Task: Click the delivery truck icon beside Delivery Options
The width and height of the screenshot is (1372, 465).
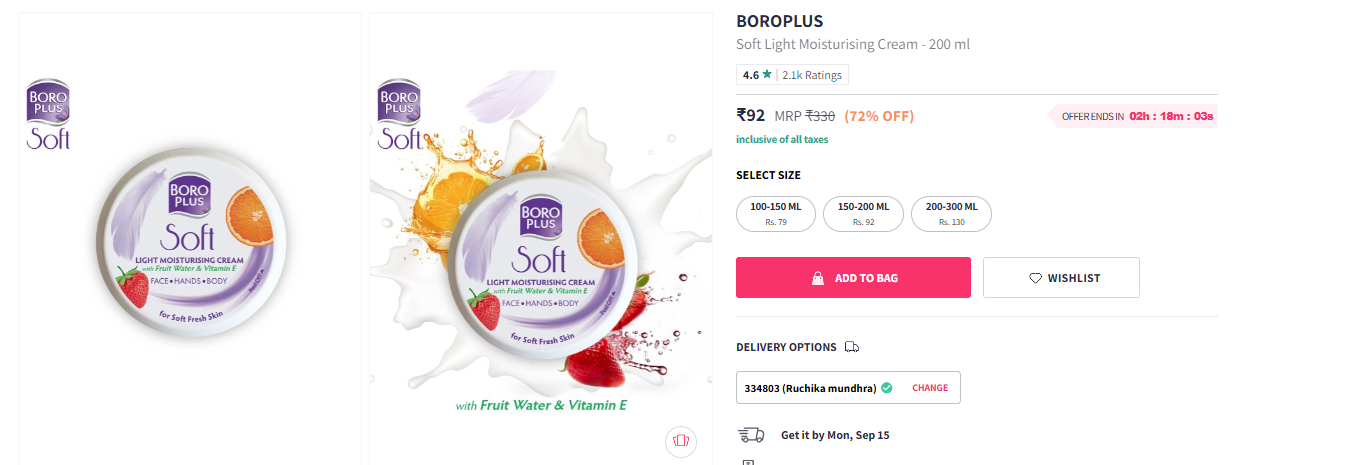Action: click(x=852, y=347)
